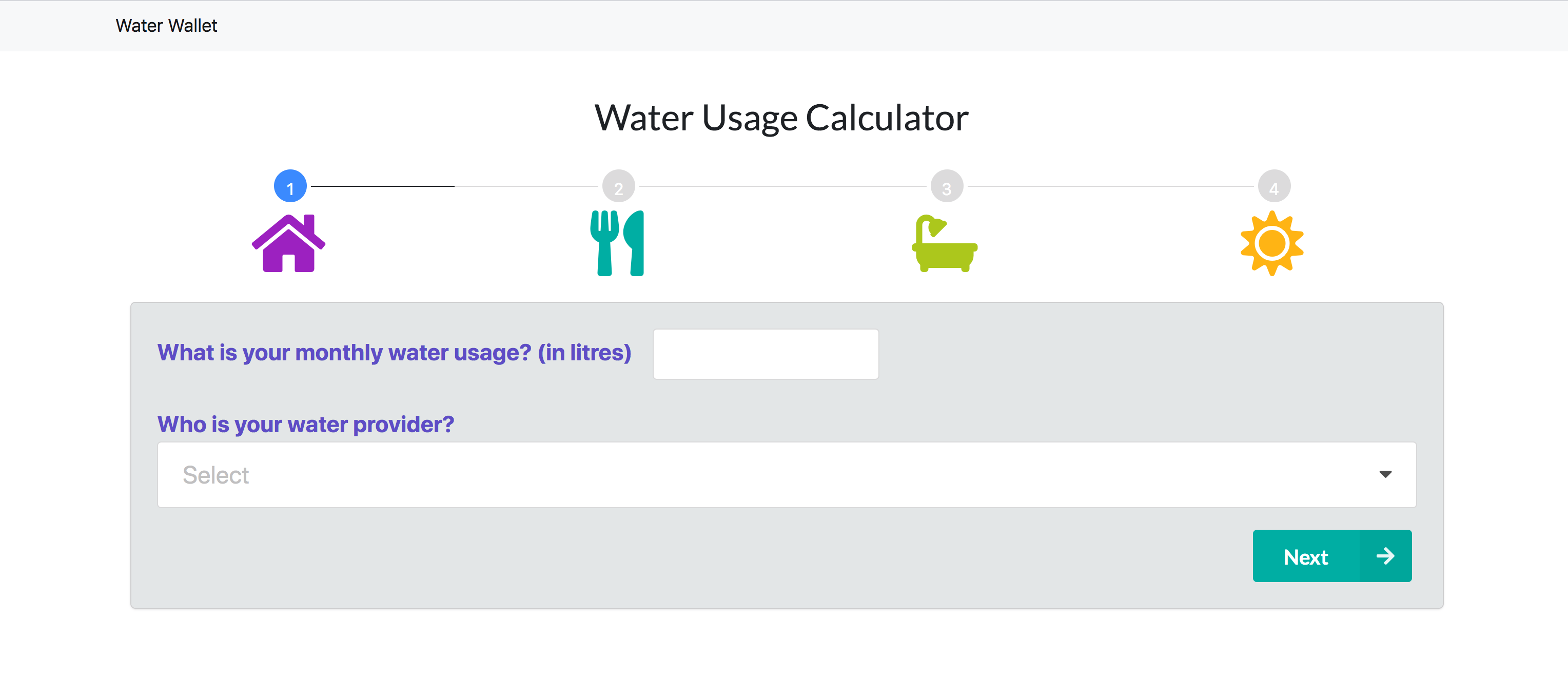Screen dimensions: 1568x694
Task: Click the monthly water usage question label
Action: click(394, 353)
